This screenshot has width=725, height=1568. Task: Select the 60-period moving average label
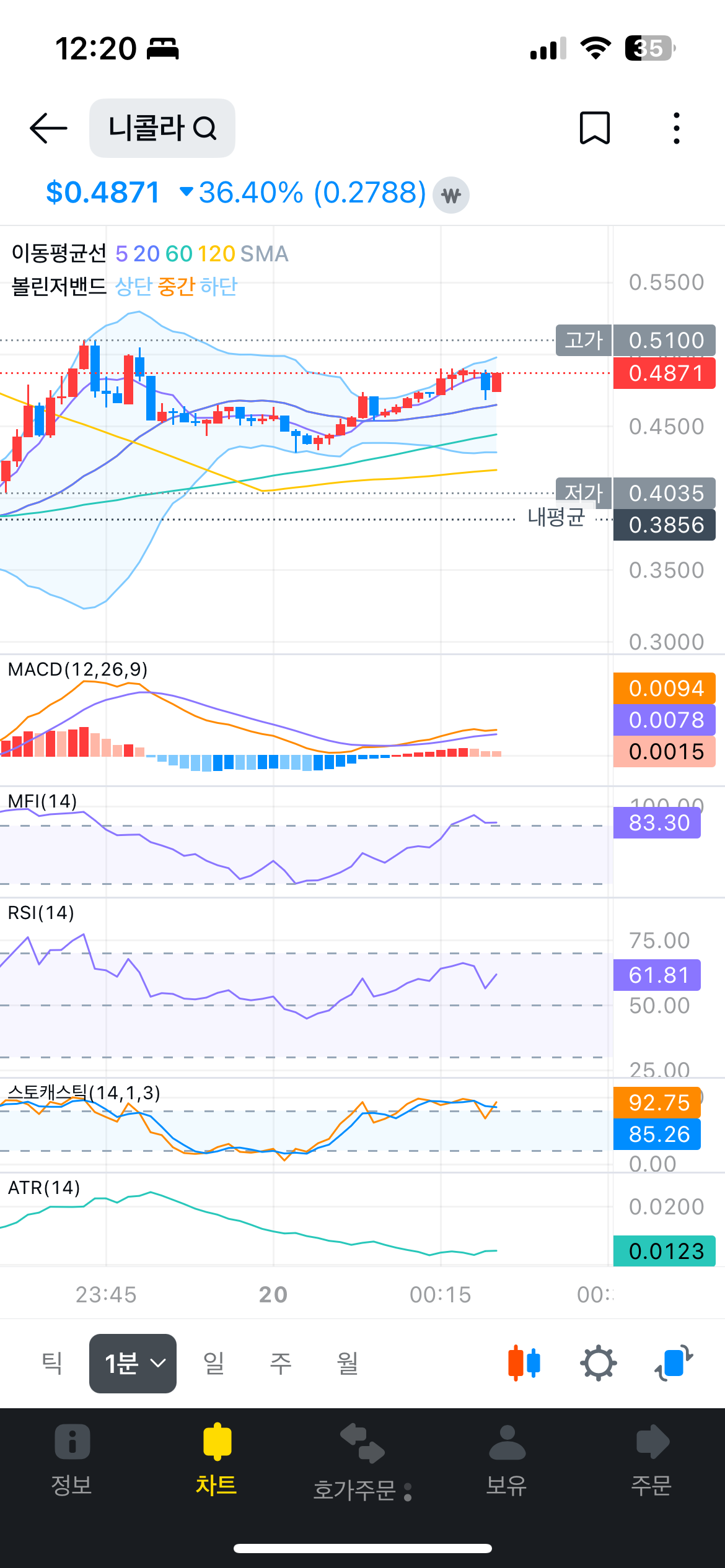coord(179,254)
